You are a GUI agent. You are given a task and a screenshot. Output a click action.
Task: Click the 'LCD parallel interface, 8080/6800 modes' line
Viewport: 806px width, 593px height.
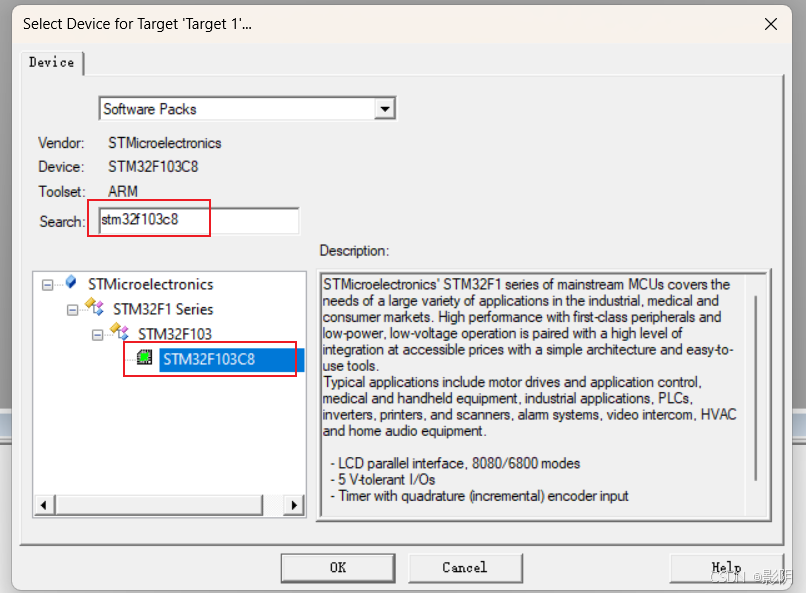point(455,464)
